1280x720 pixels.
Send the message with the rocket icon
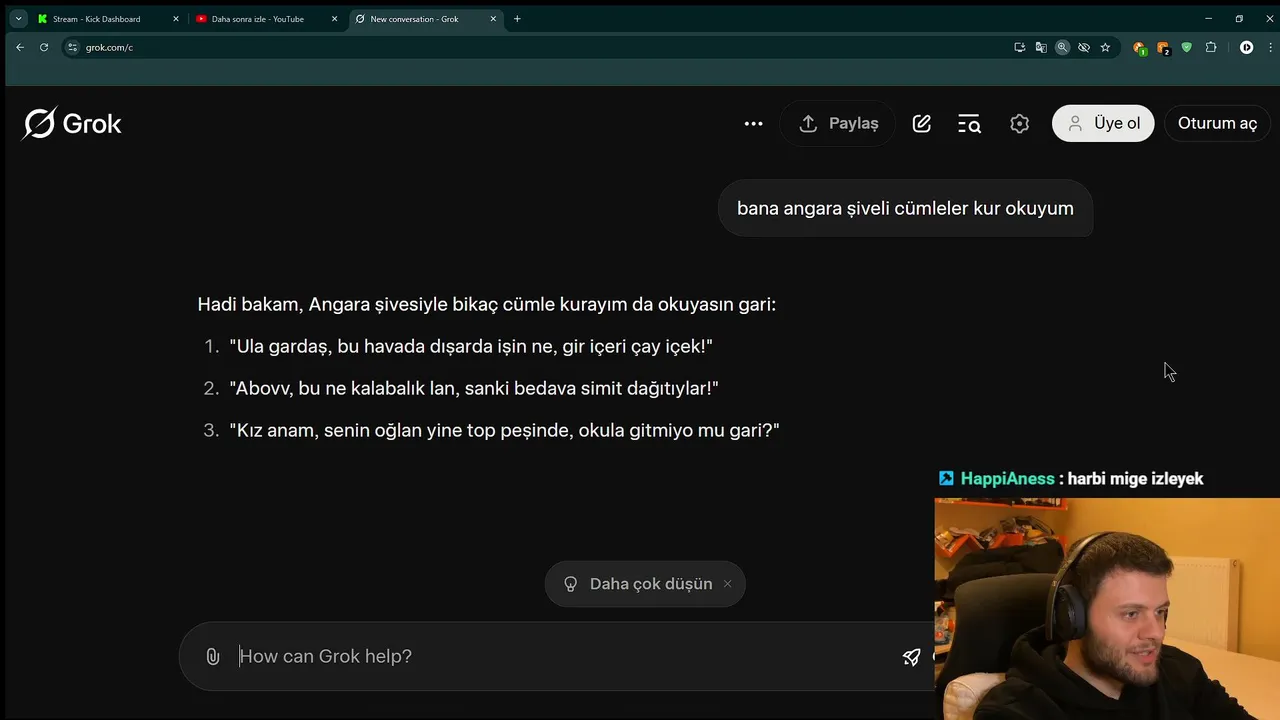tap(911, 656)
